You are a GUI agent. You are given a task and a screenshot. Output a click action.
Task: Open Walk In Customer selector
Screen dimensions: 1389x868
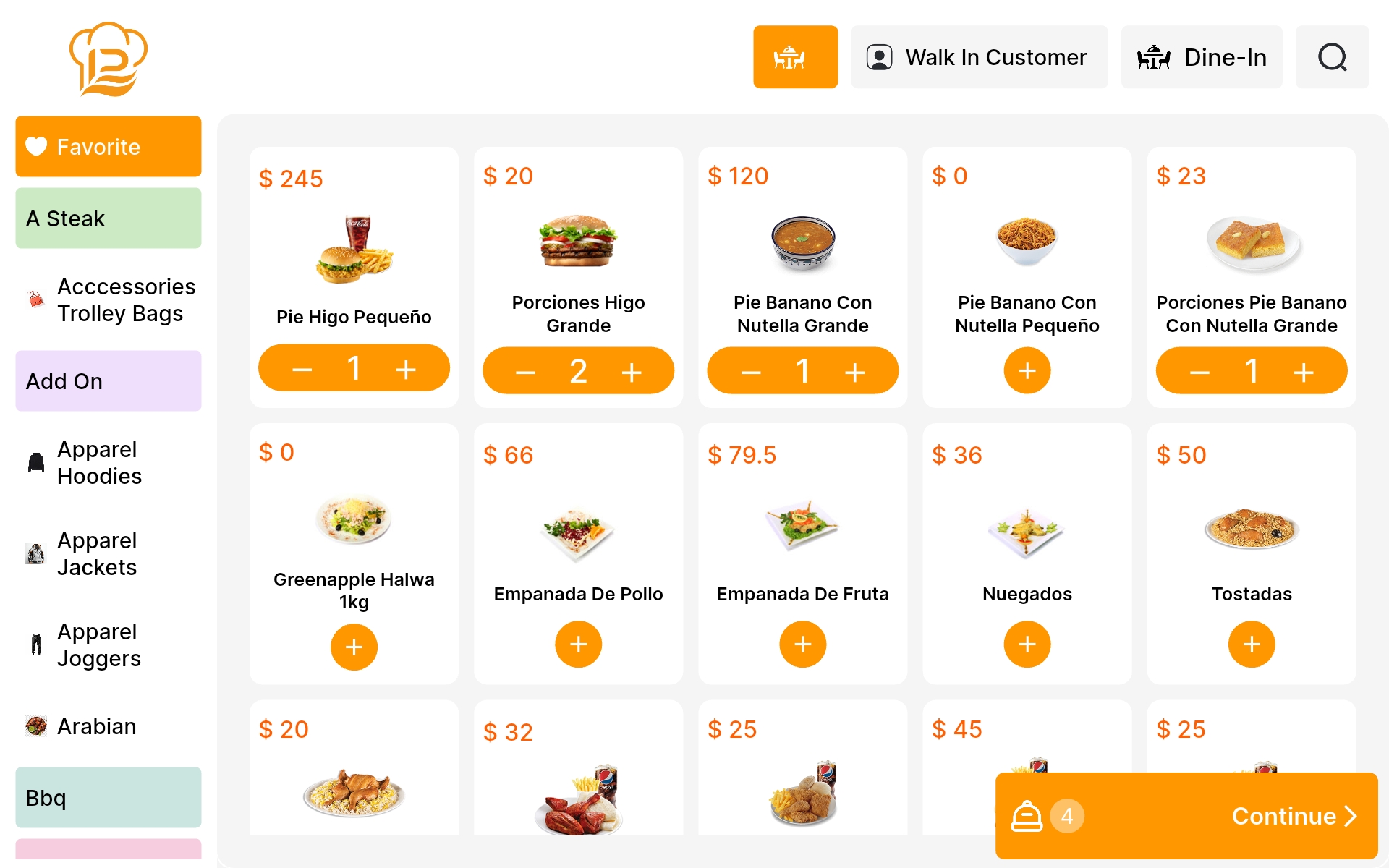(x=979, y=57)
